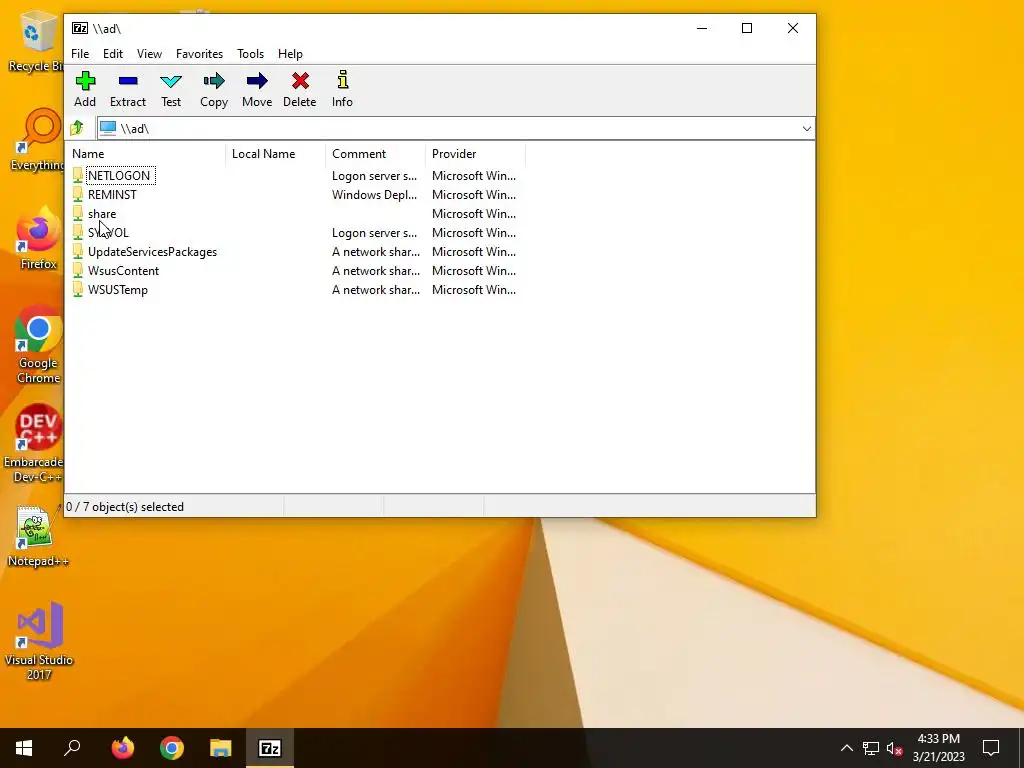Image resolution: width=1024 pixels, height=768 pixels.
Task: Open the notification center icon
Action: [x=991, y=748]
